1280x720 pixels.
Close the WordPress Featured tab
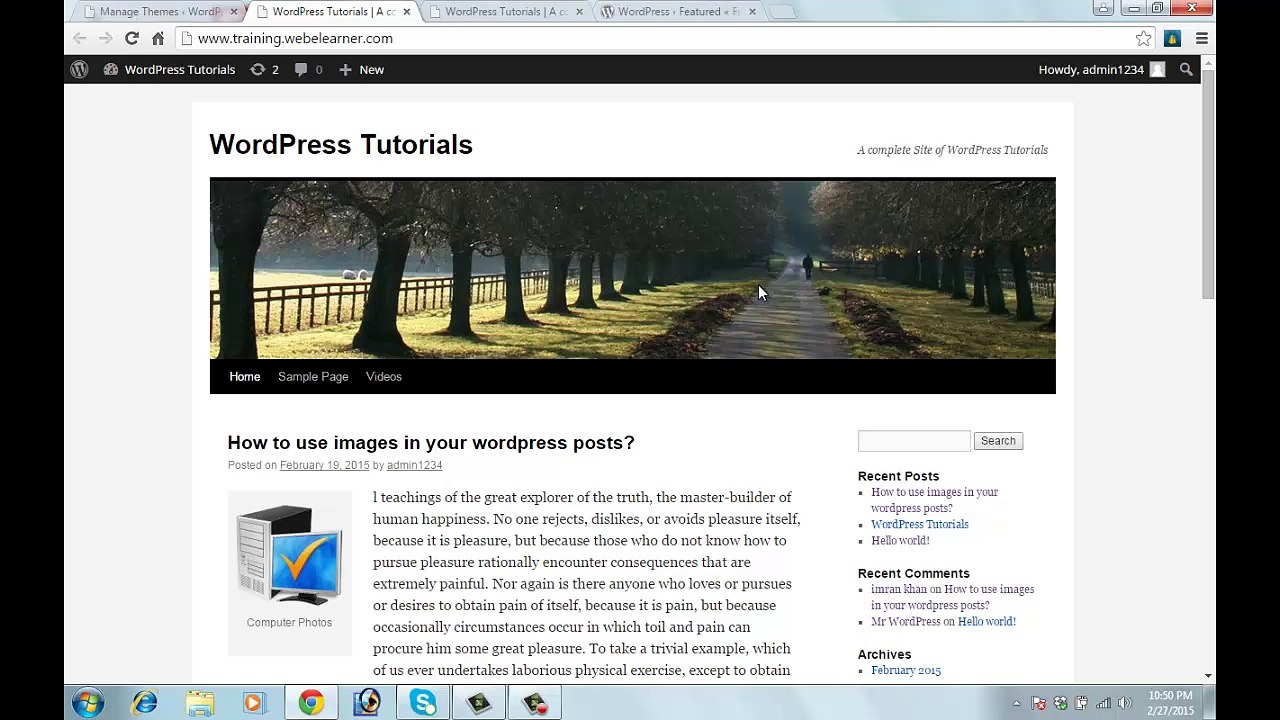(x=752, y=11)
